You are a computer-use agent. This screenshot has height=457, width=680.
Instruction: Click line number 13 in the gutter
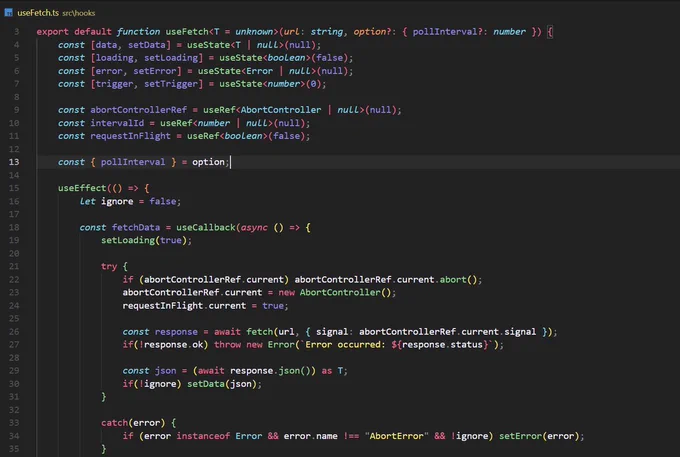click(x=14, y=162)
